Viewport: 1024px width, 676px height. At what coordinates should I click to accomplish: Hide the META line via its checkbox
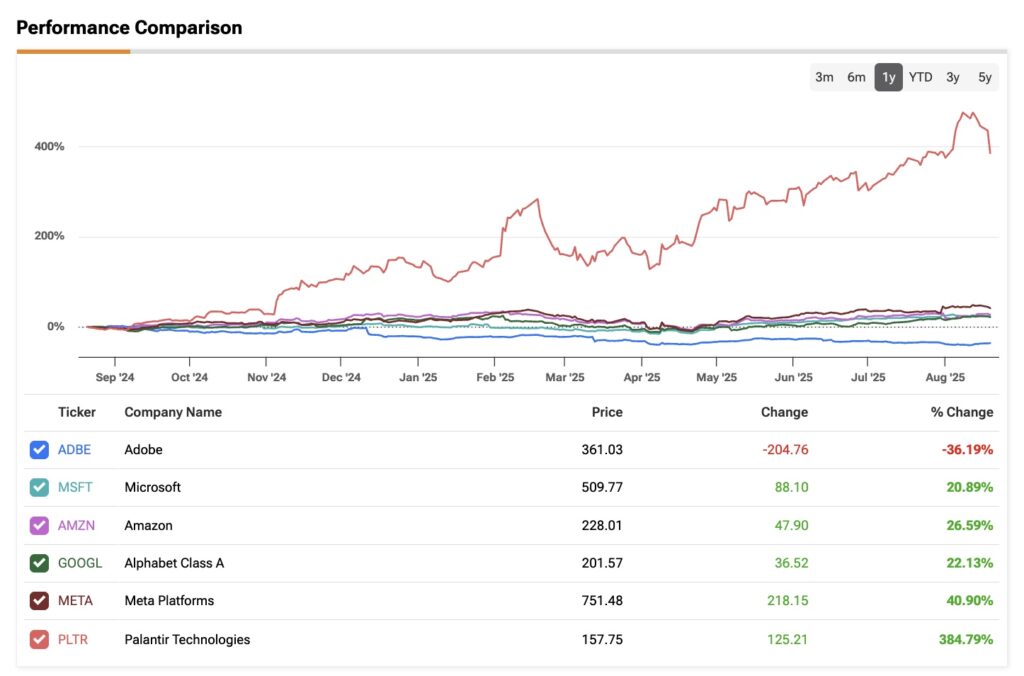click(x=39, y=601)
